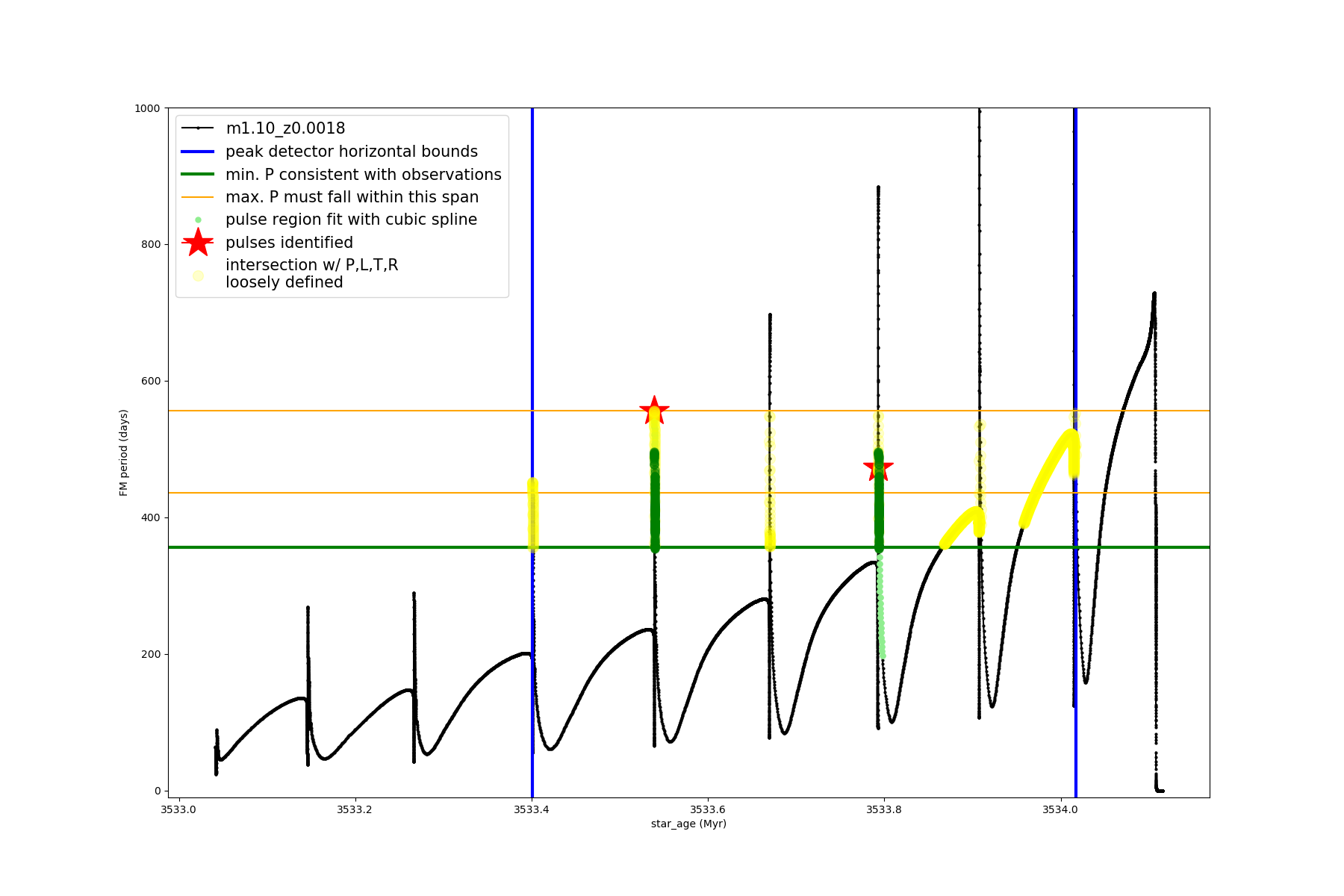Click 'pulses identified' legend label
This screenshot has height=896, width=1344.
[290, 243]
